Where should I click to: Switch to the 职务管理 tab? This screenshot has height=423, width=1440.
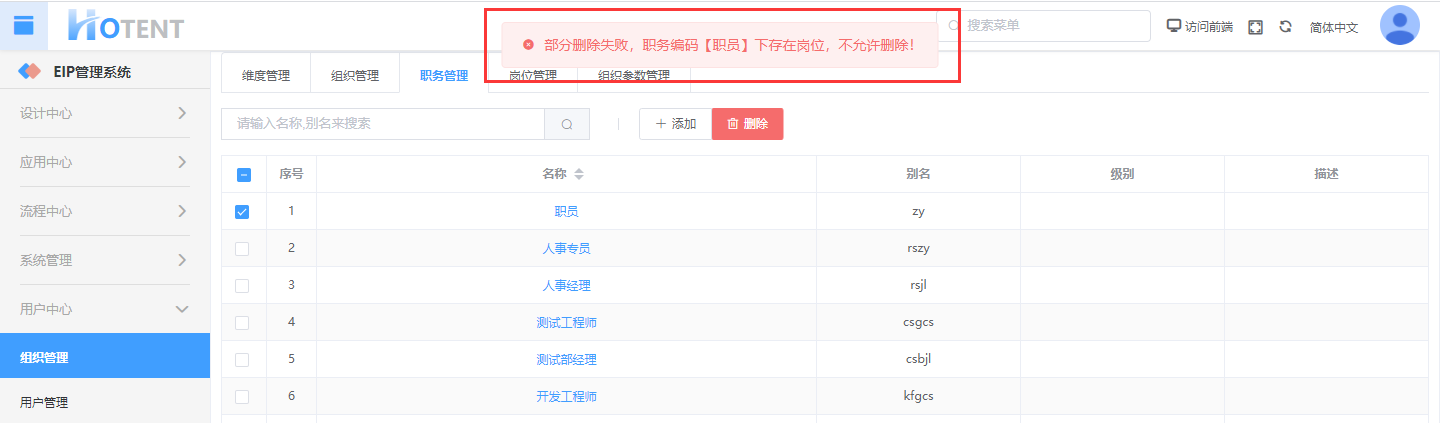point(444,75)
